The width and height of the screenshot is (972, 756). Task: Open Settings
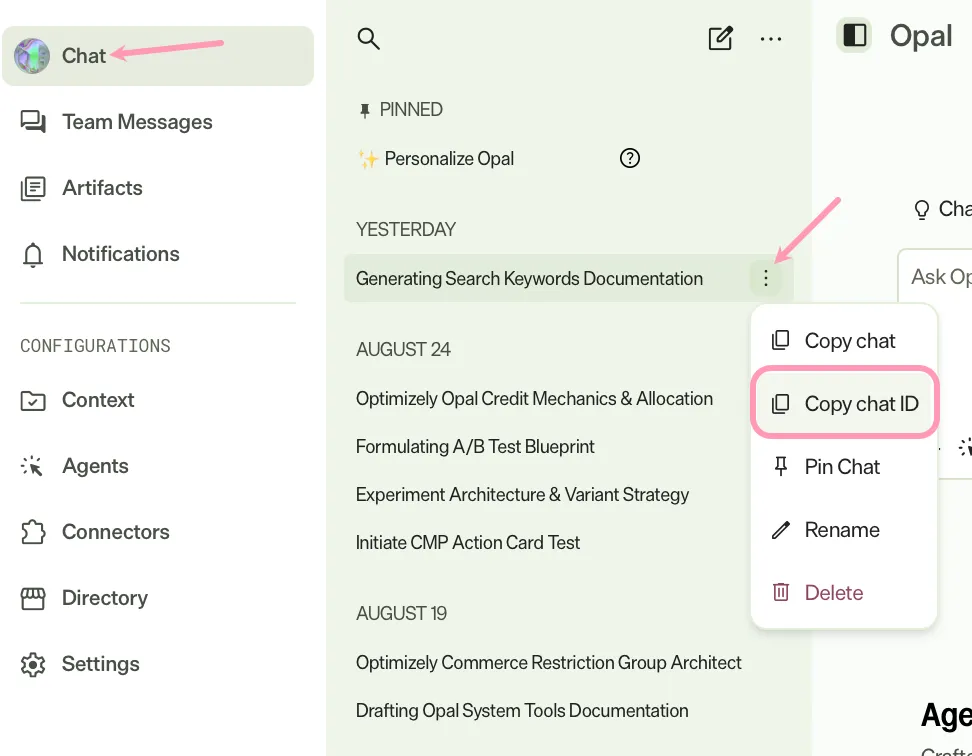(100, 664)
